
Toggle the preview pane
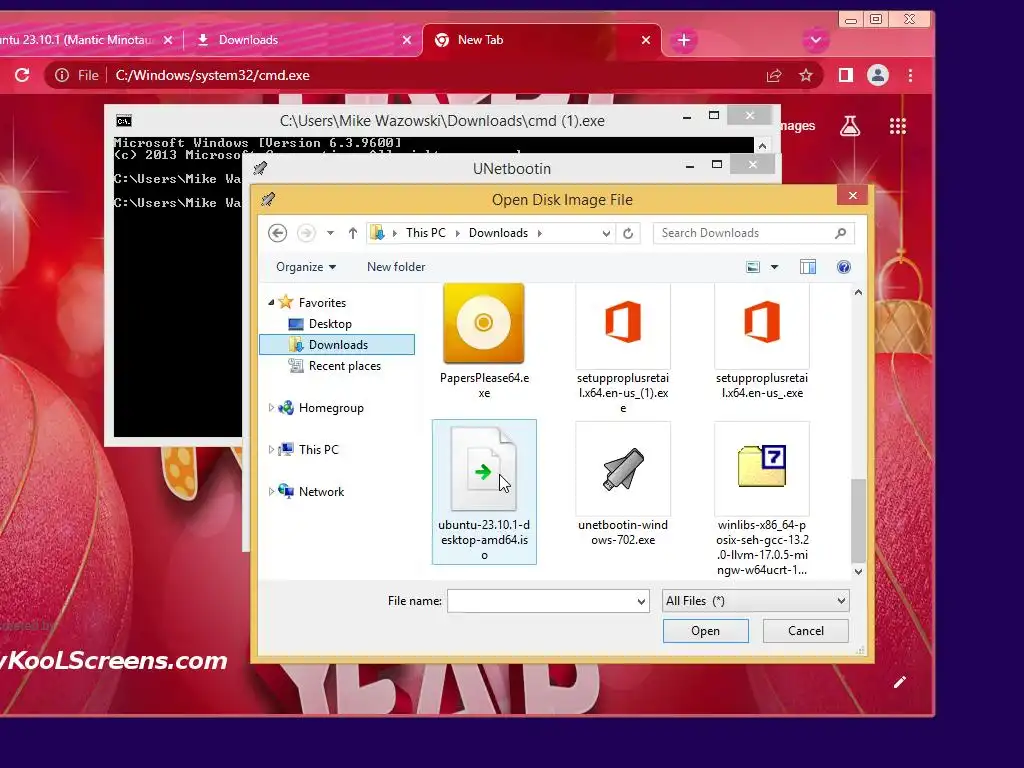click(x=808, y=267)
